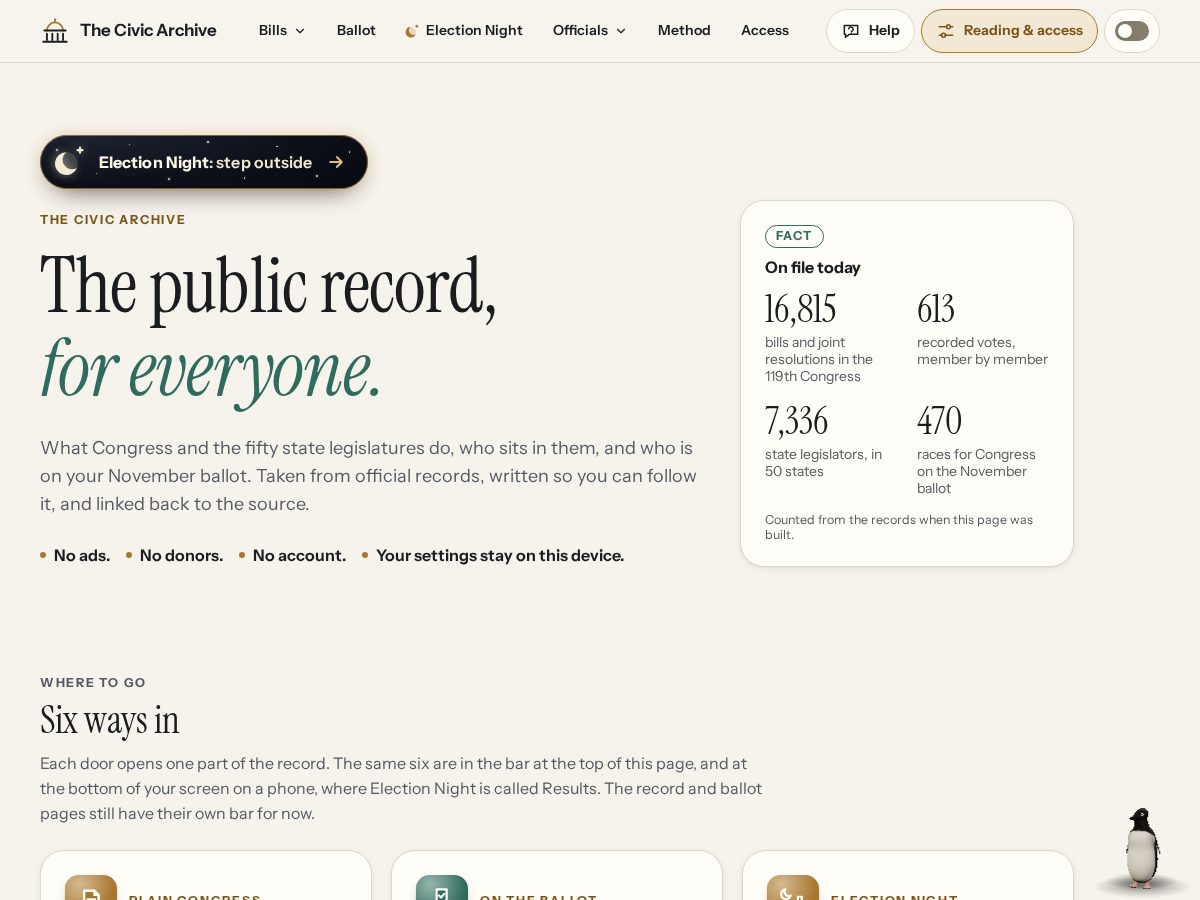This screenshot has height=900, width=1200.
Task: Click the 'Counted from the records' footnote
Action: click(899, 527)
